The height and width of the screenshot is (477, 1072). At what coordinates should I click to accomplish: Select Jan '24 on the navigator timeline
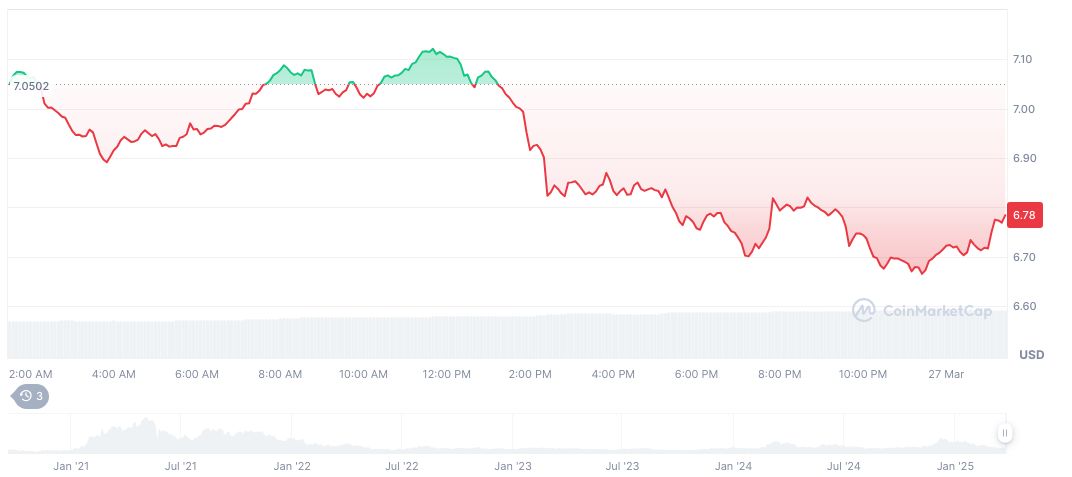point(733,466)
